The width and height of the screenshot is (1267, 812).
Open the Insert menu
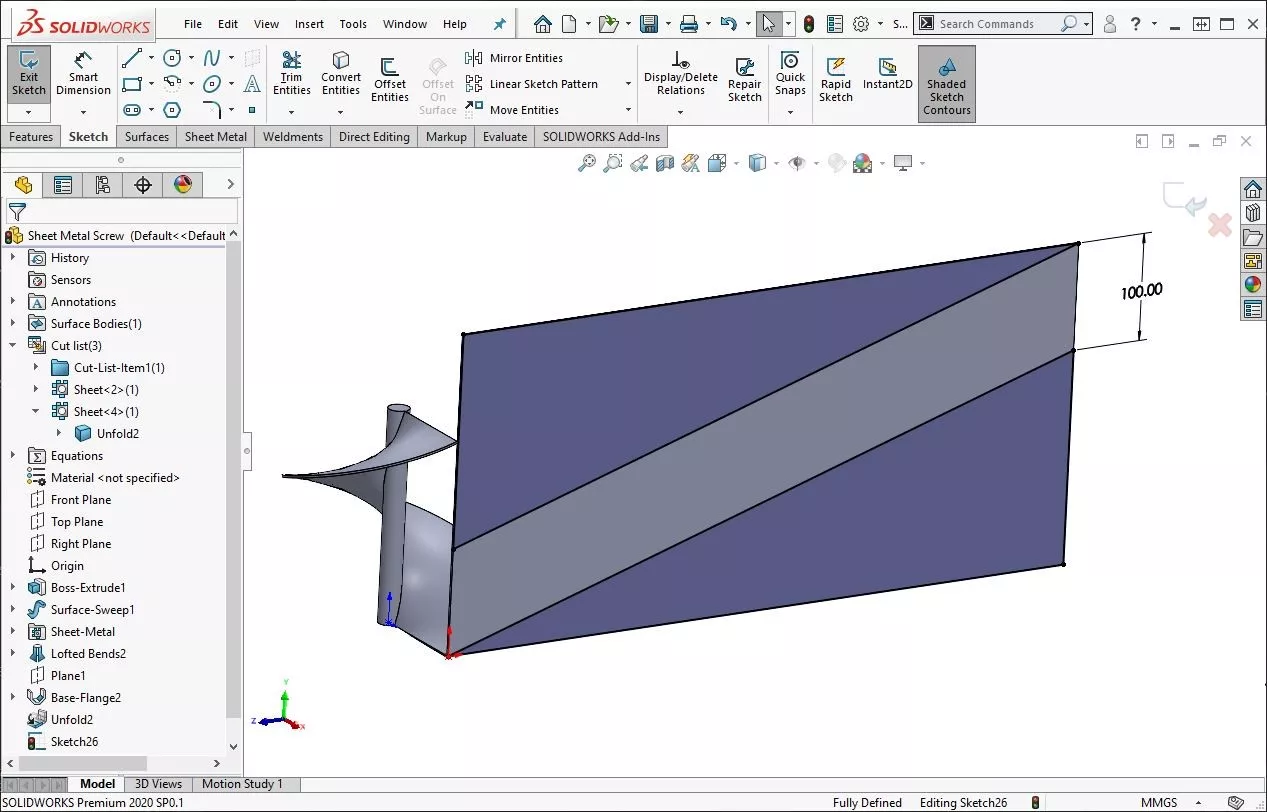point(309,24)
